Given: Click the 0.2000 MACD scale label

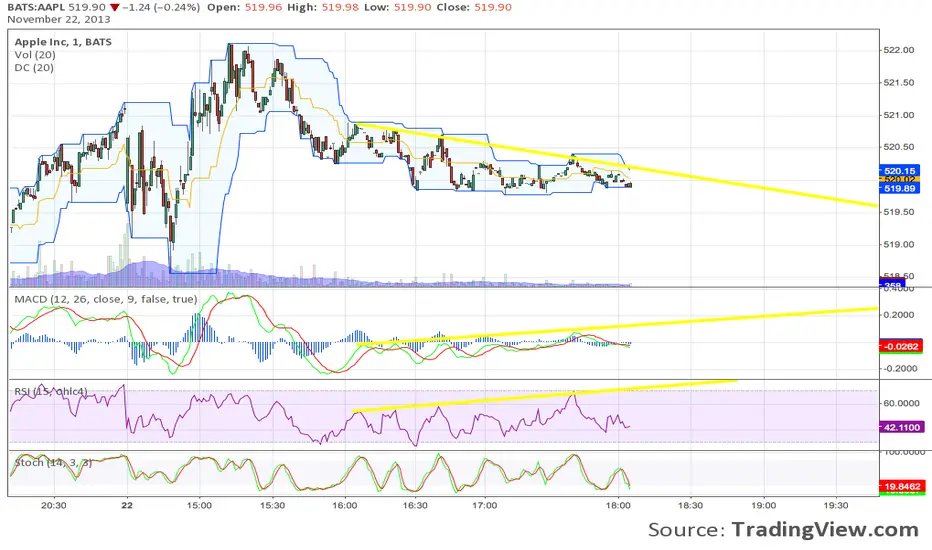Looking at the screenshot, I should [899, 315].
